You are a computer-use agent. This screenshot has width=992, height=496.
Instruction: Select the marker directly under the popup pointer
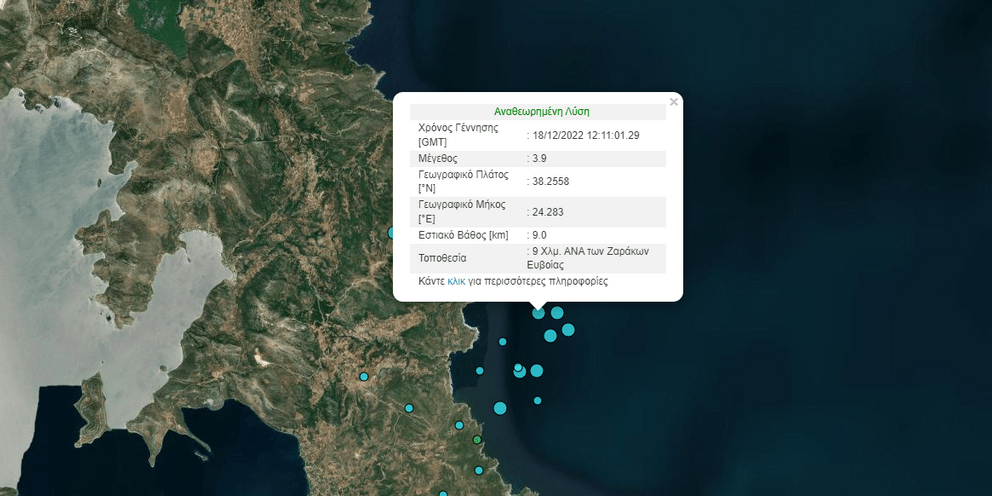tap(538, 313)
